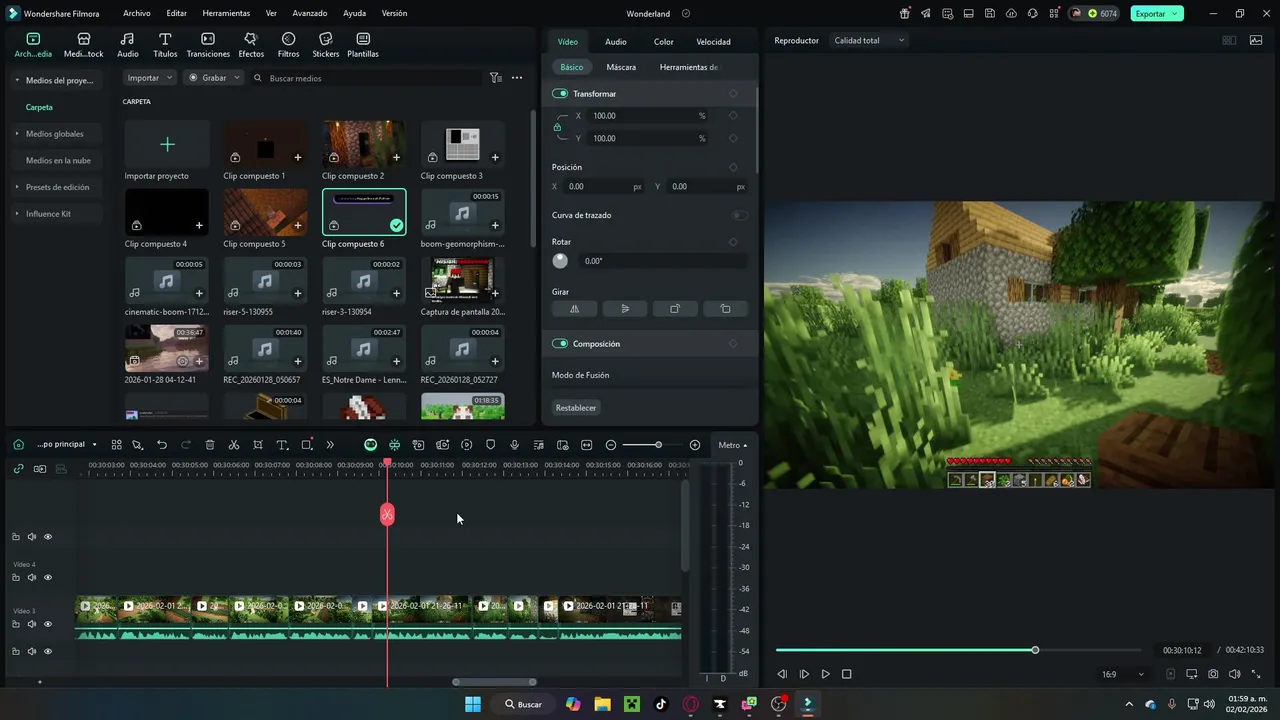Switch to the Máscara sub-tab
Image resolution: width=1280 pixels, height=720 pixels.
pyautogui.click(x=621, y=67)
